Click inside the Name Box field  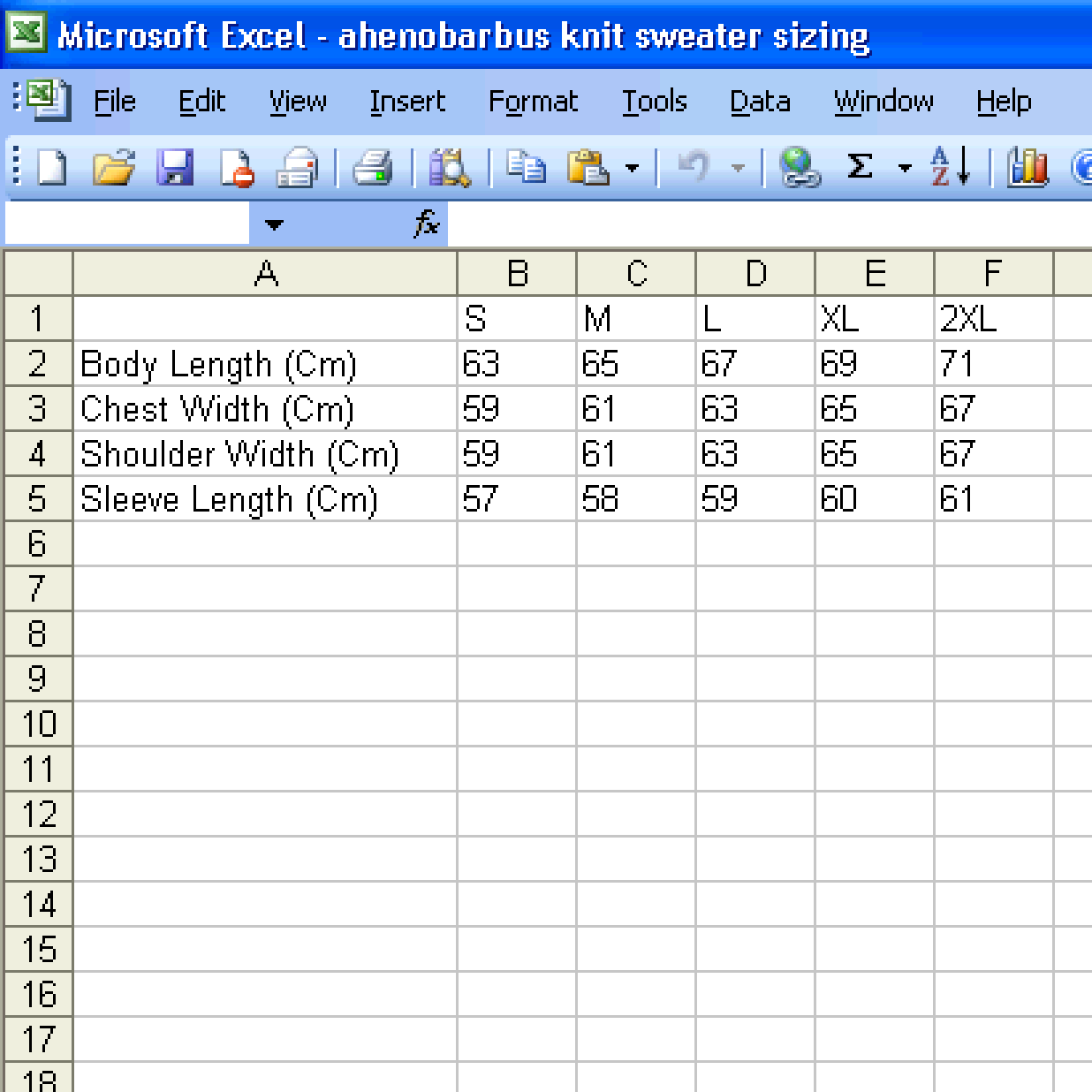127,224
